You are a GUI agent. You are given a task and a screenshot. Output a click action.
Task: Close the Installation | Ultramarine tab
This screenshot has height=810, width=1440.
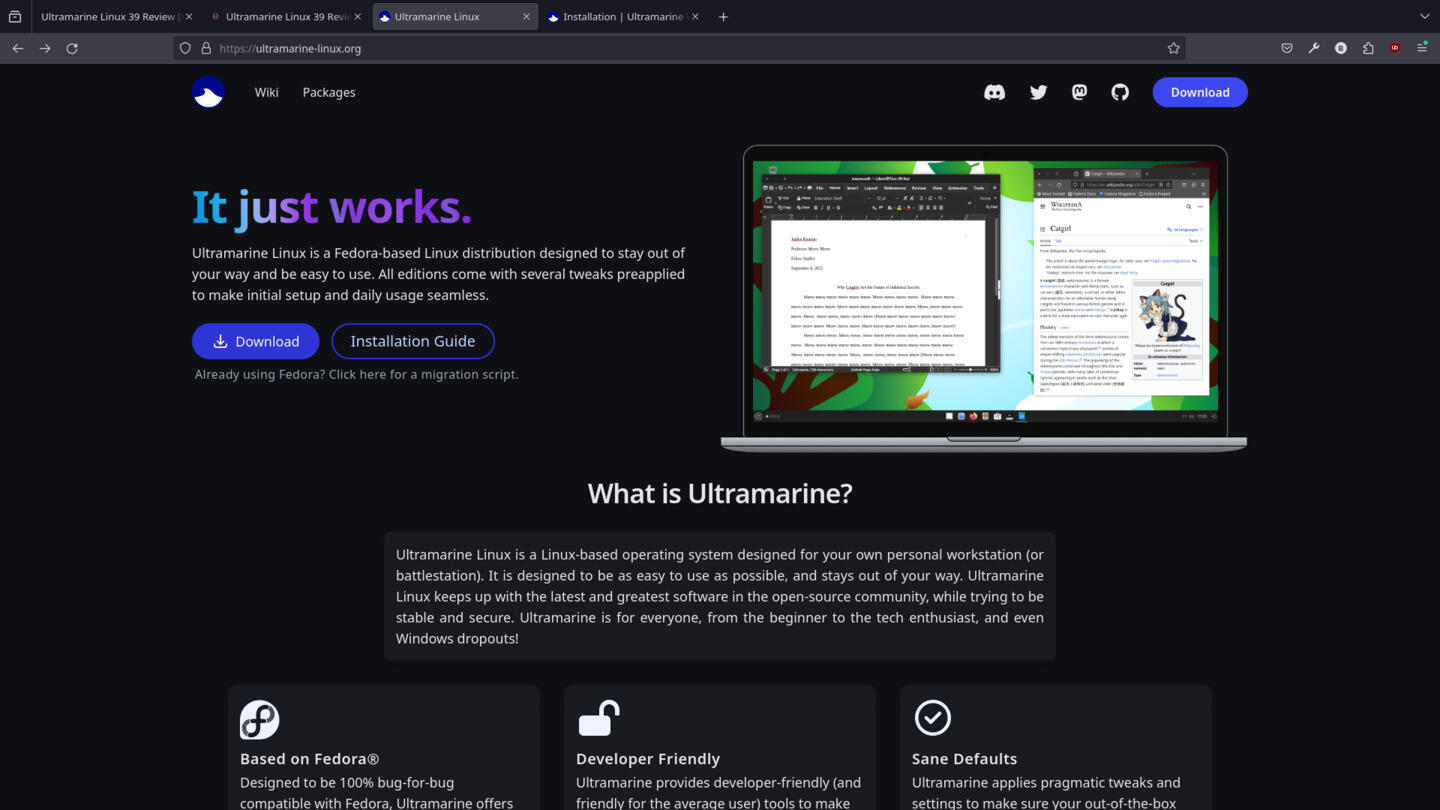[x=695, y=17]
